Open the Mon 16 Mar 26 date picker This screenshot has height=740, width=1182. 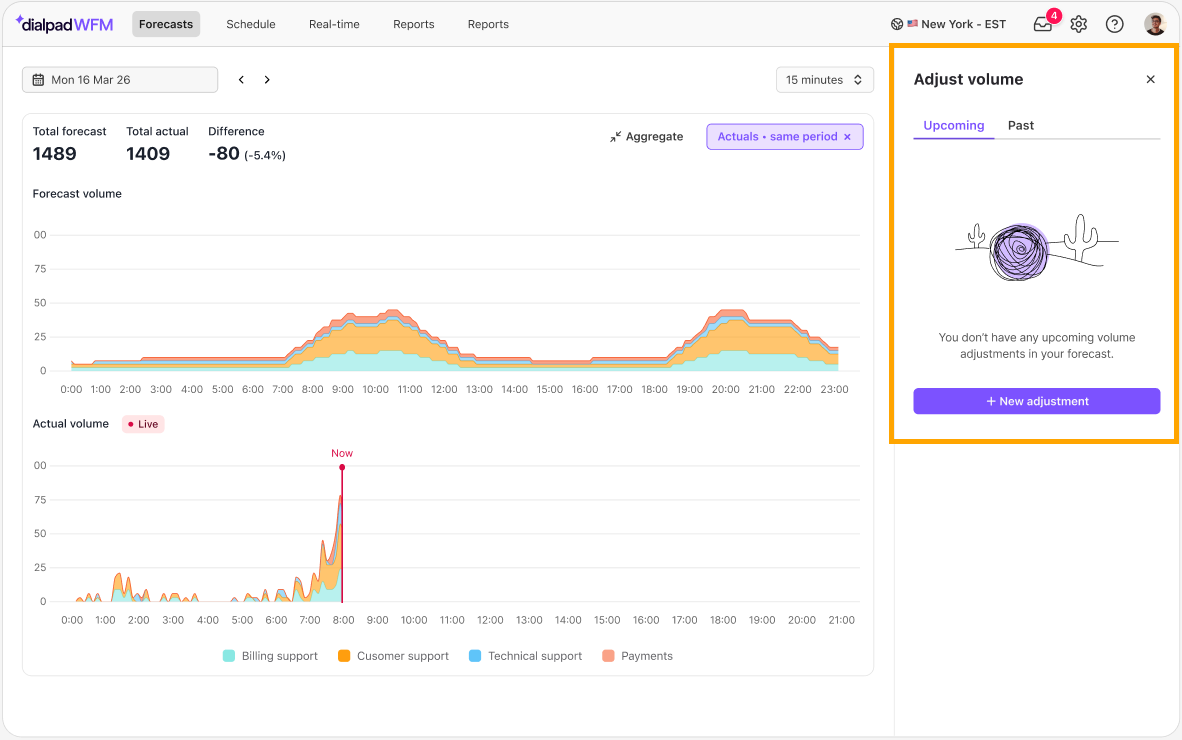(120, 80)
